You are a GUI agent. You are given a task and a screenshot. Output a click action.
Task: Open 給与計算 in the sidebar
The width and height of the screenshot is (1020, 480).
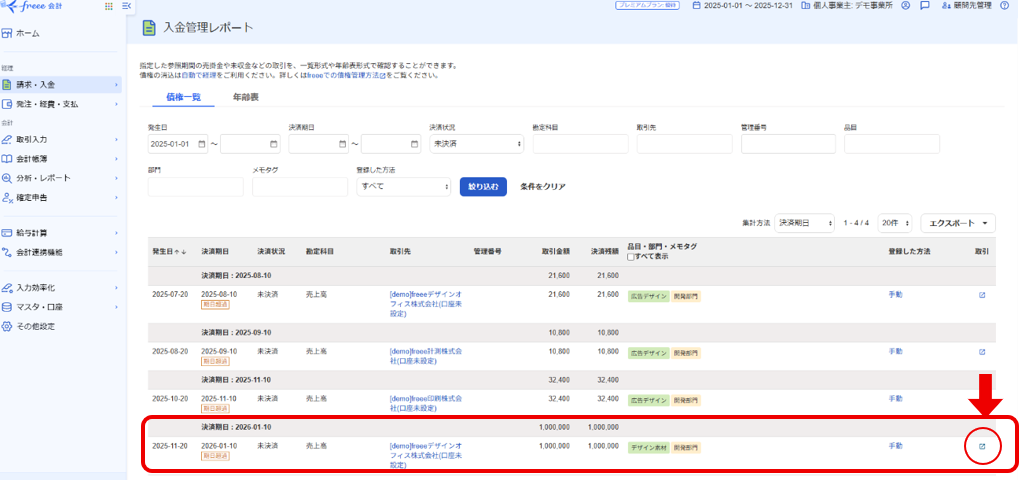point(62,232)
